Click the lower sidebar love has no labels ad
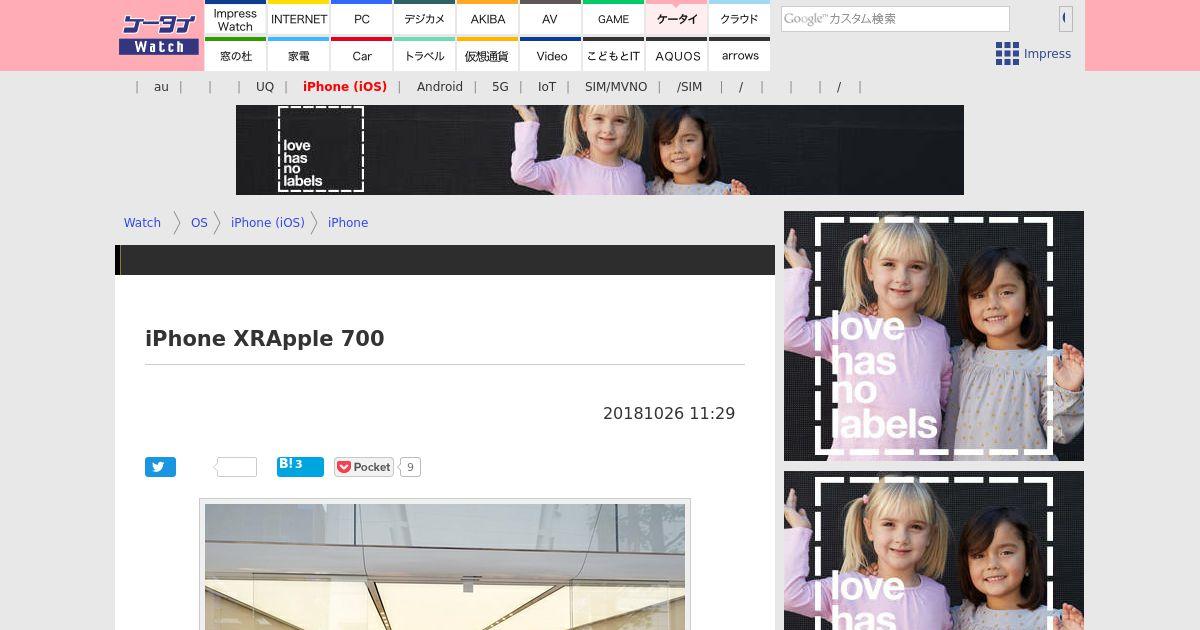Screen dimensions: 1200x630 point(934,551)
